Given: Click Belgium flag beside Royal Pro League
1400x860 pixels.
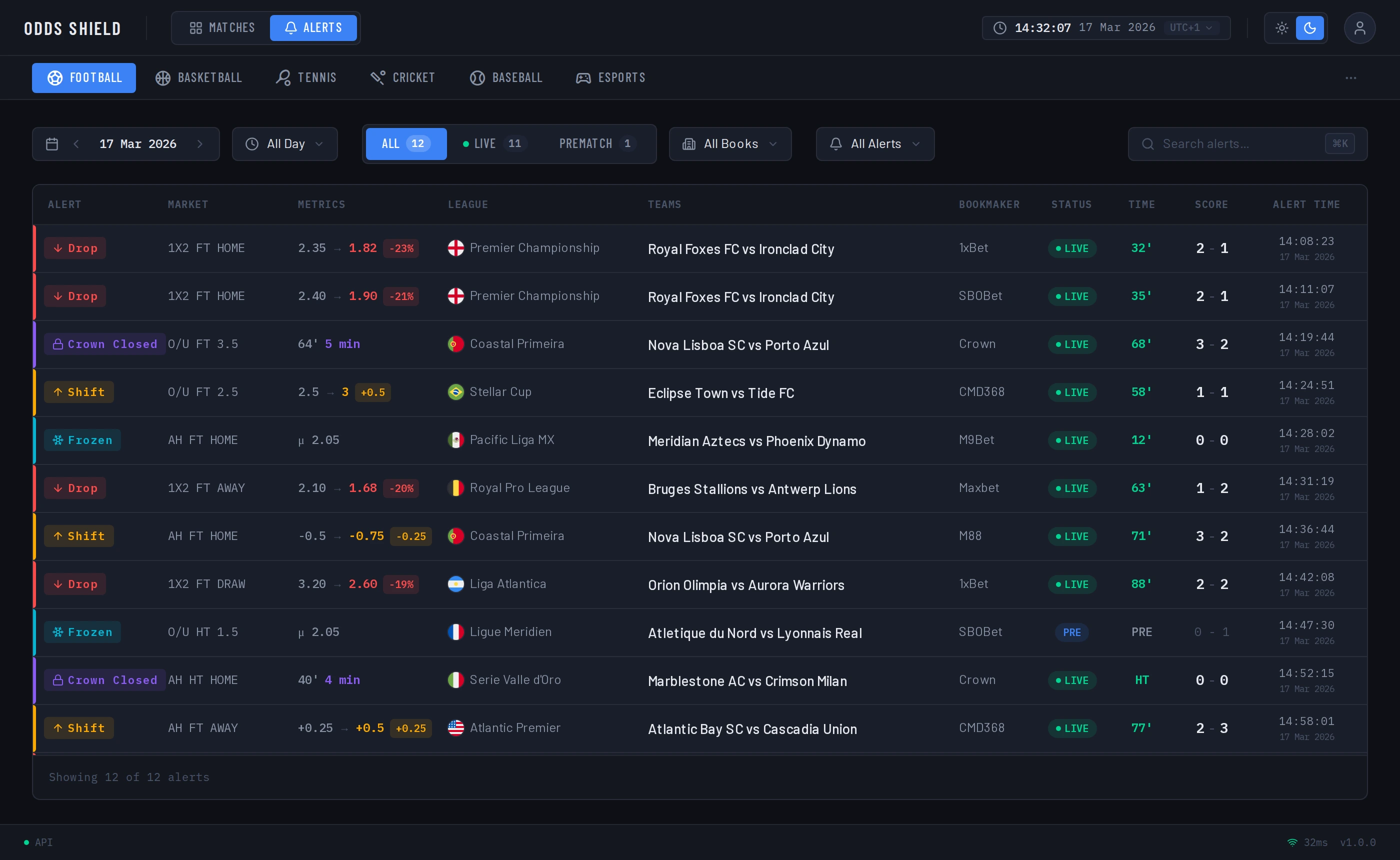Looking at the screenshot, I should 456,488.
